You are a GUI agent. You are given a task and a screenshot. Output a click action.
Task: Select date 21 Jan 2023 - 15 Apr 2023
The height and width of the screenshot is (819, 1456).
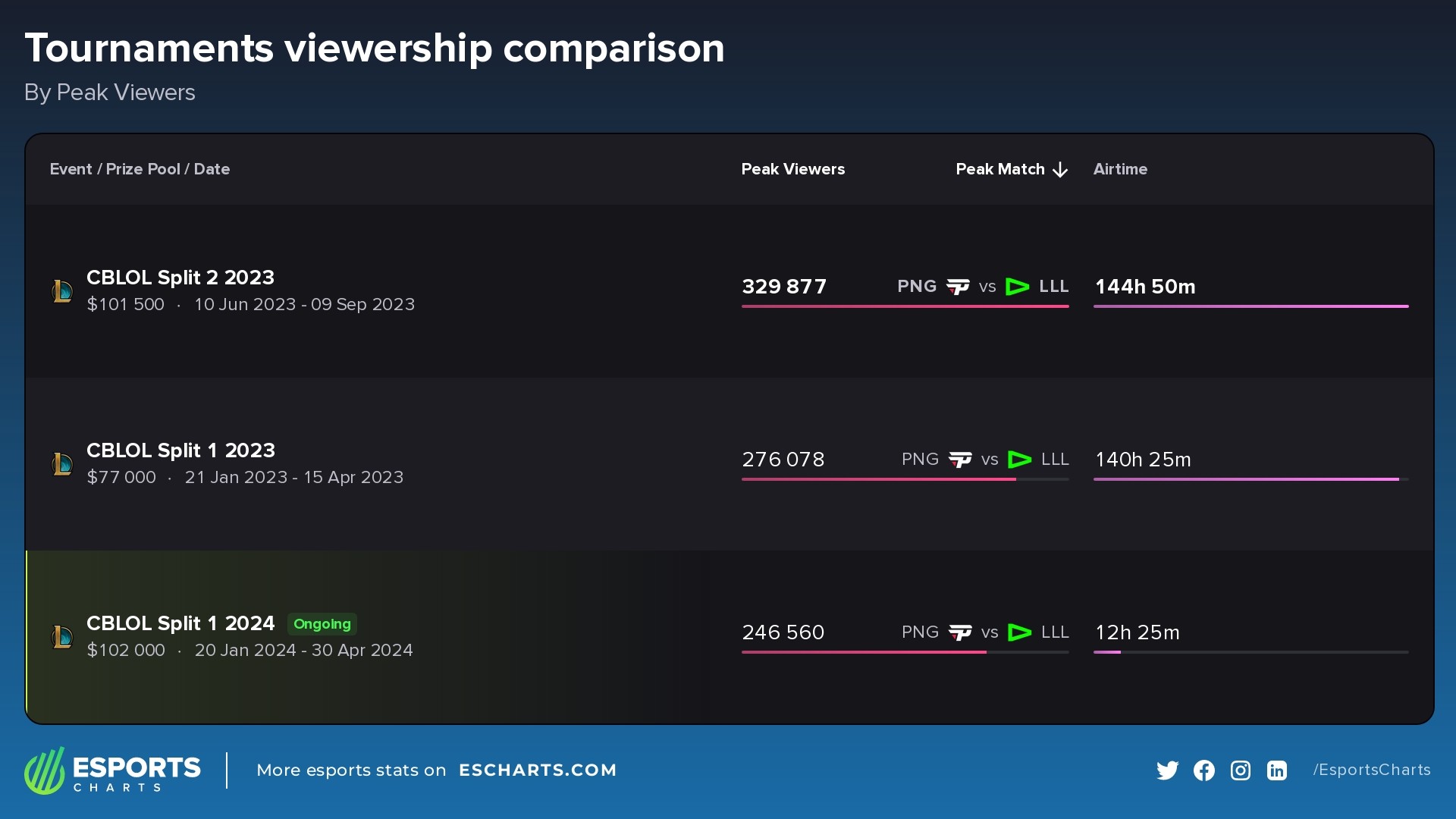(x=294, y=477)
